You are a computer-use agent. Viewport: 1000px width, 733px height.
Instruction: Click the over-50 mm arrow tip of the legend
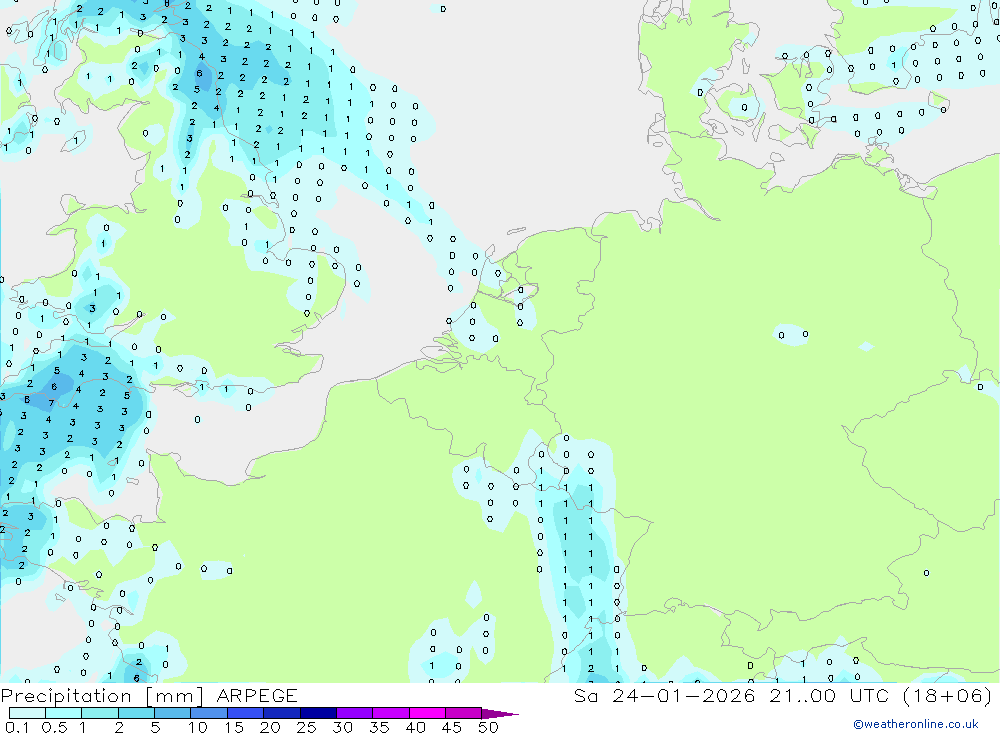500,714
